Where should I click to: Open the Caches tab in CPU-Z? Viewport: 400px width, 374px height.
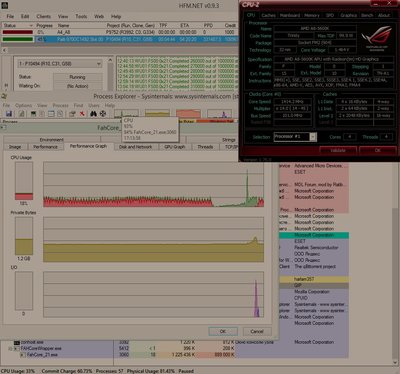click(x=268, y=15)
